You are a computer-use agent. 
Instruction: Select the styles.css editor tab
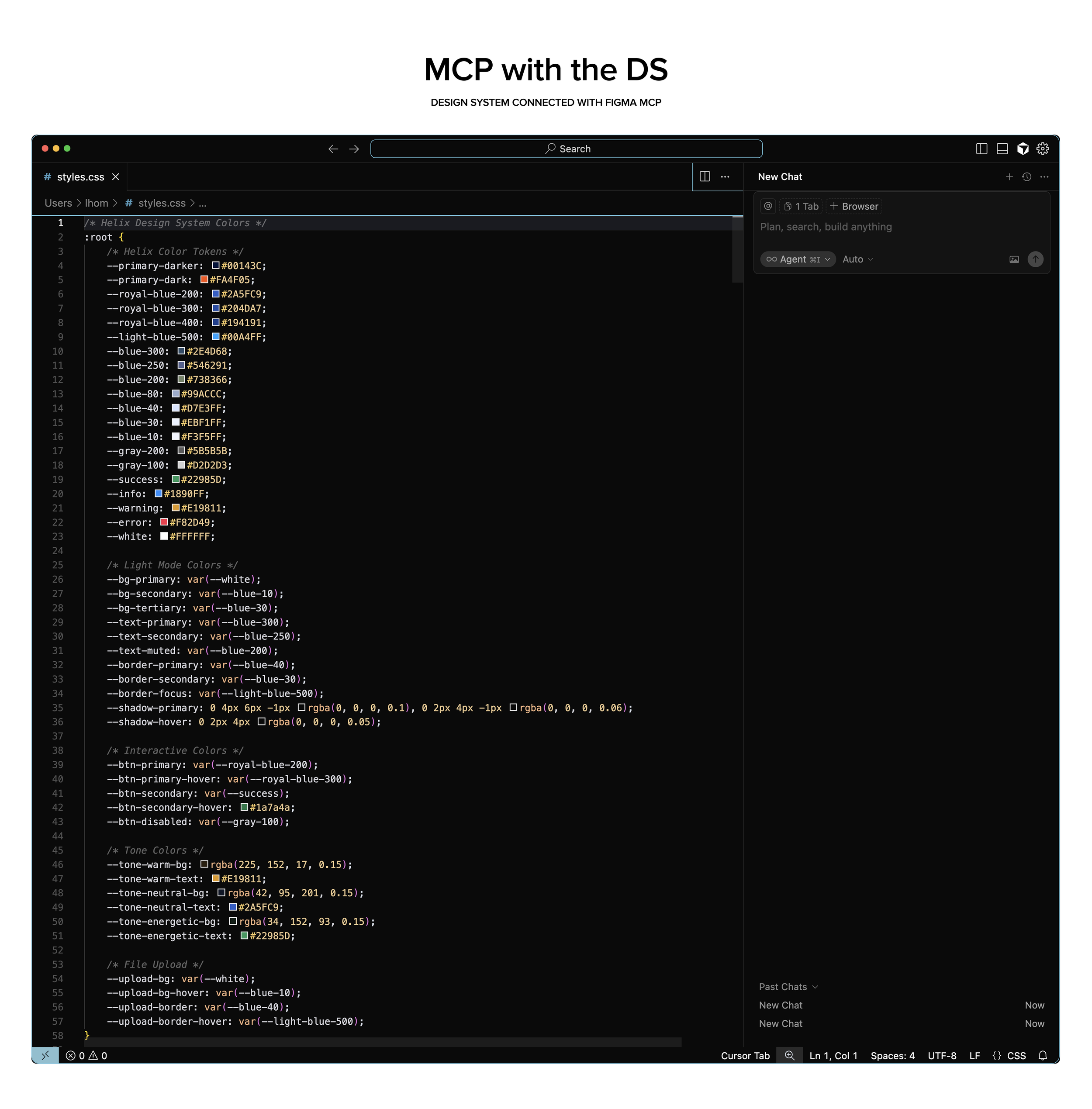(x=80, y=176)
